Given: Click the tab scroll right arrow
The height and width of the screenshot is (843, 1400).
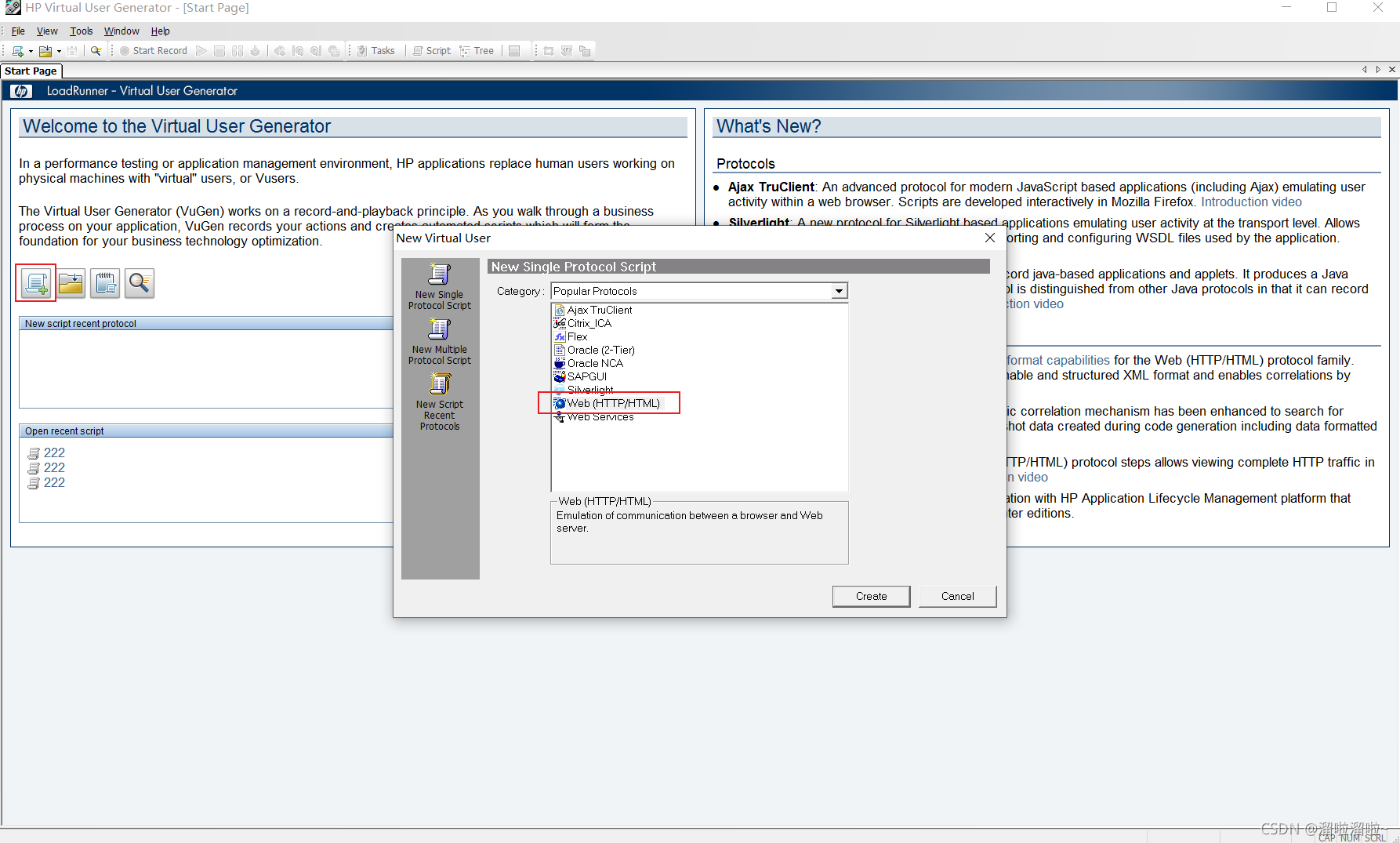Looking at the screenshot, I should 1378,70.
